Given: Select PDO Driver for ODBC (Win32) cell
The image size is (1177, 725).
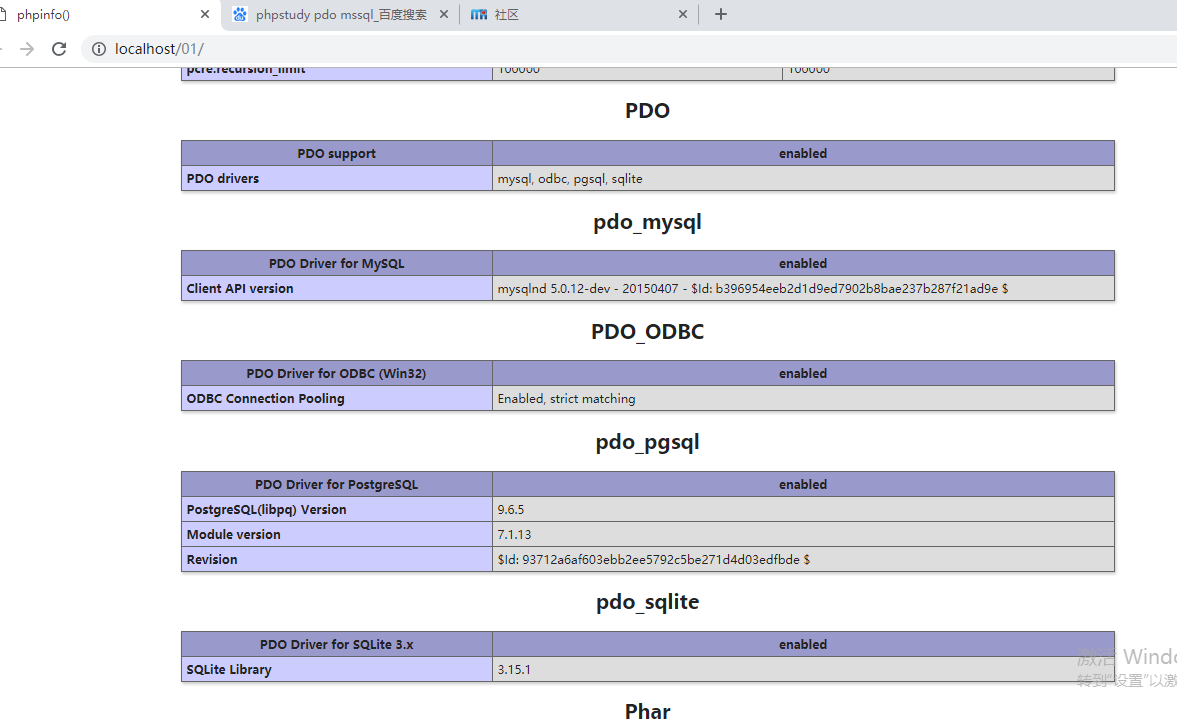Looking at the screenshot, I should [x=336, y=373].
